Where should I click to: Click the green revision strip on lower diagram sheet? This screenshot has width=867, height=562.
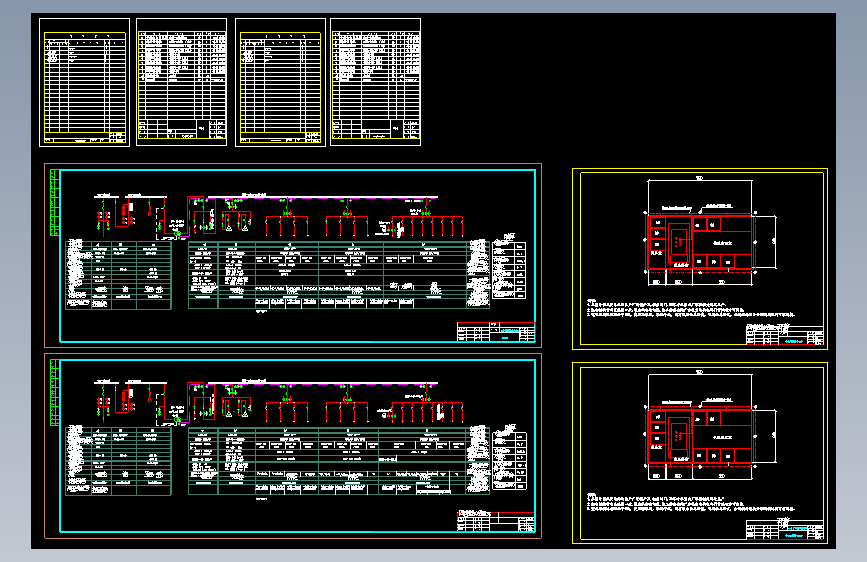pos(54,393)
